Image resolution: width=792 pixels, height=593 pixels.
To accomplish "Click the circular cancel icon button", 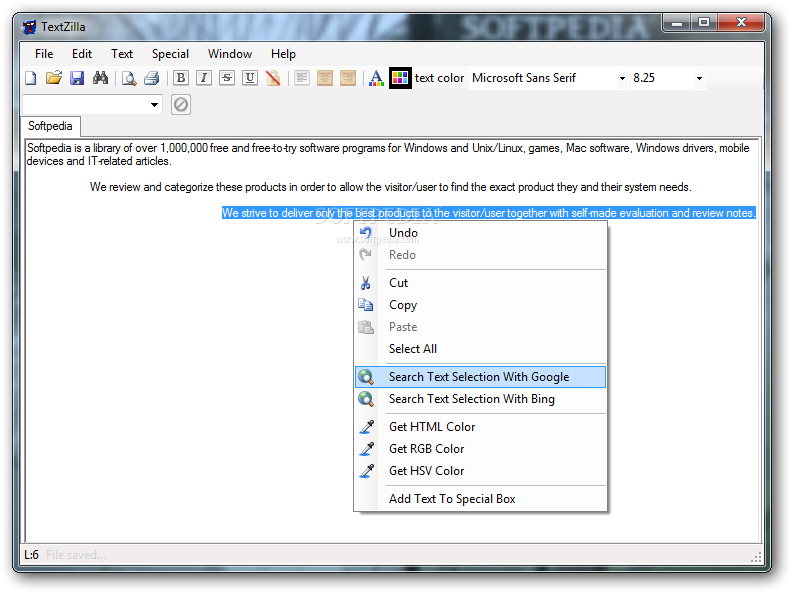I will (x=181, y=105).
